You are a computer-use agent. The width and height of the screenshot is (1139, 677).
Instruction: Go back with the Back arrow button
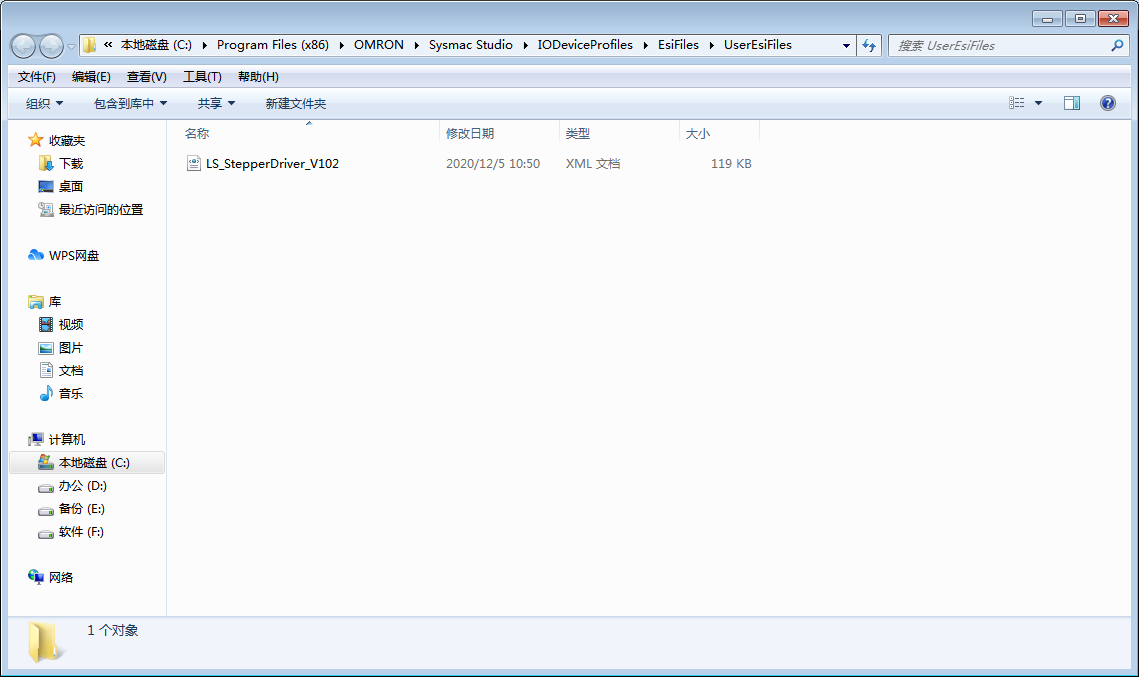tap(23, 46)
